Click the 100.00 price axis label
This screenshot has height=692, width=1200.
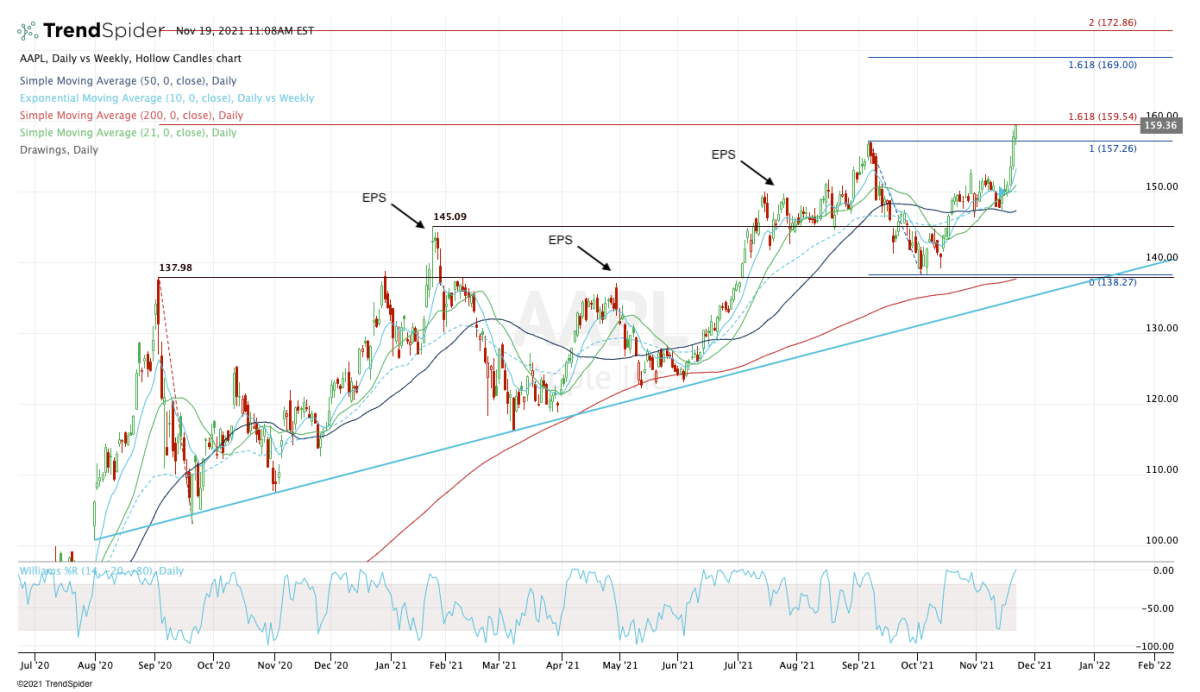click(x=1163, y=541)
